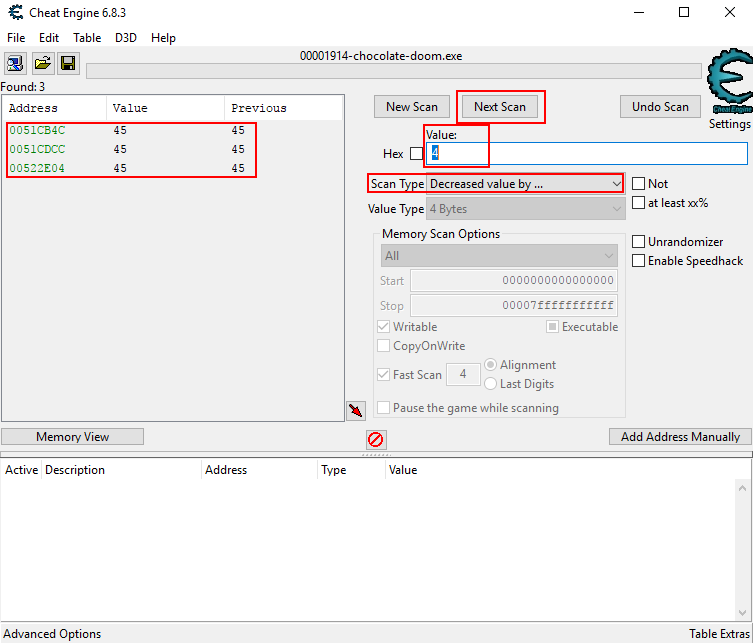Viewport: 753px width, 643px height.
Task: Tick the Unrandomizer checkbox
Action: tap(639, 242)
